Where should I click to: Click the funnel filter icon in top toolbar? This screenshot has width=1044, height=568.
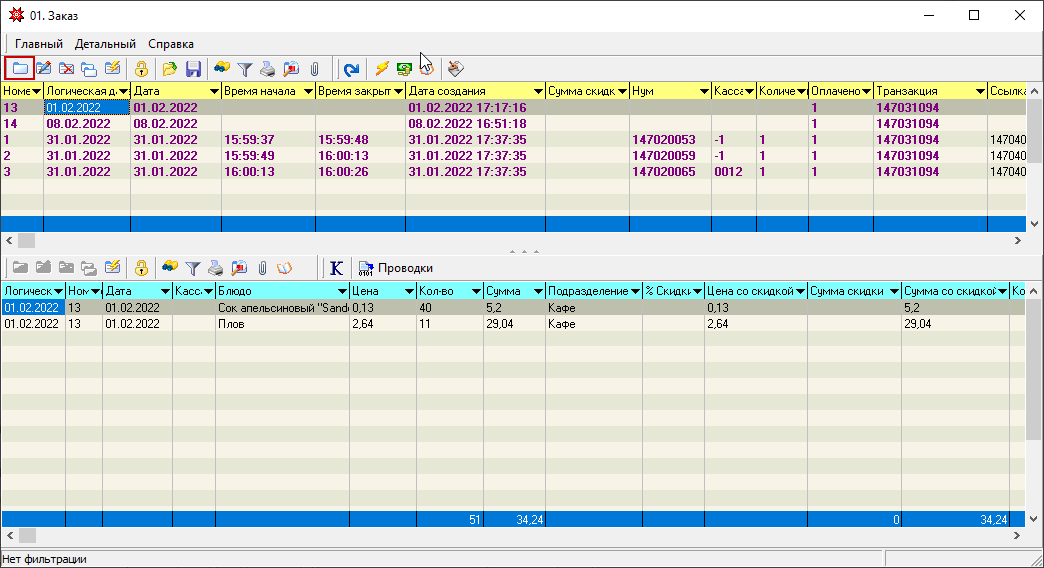tap(245, 69)
